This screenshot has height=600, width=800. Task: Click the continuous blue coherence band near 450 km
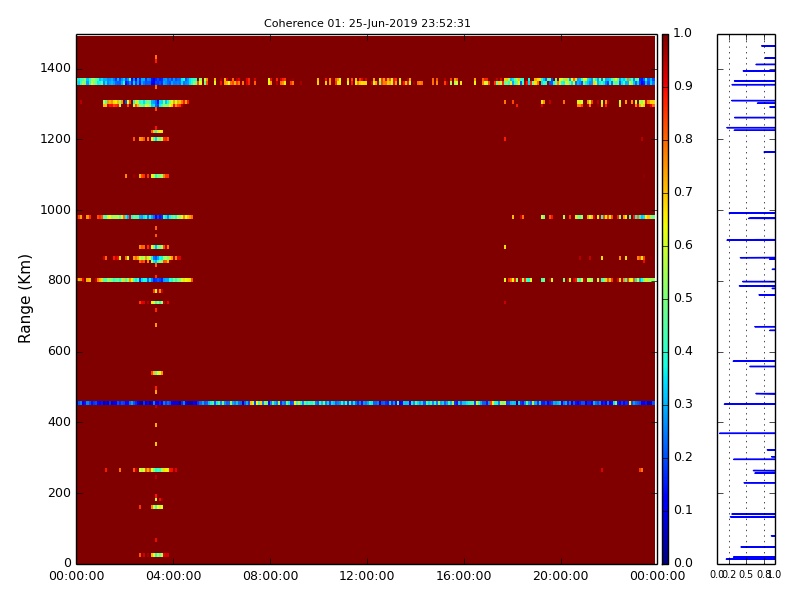tap(366, 403)
